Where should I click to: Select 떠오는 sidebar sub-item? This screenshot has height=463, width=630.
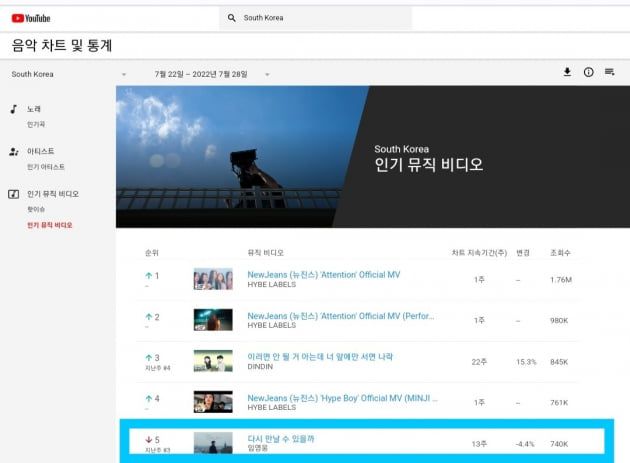[x=36, y=209]
